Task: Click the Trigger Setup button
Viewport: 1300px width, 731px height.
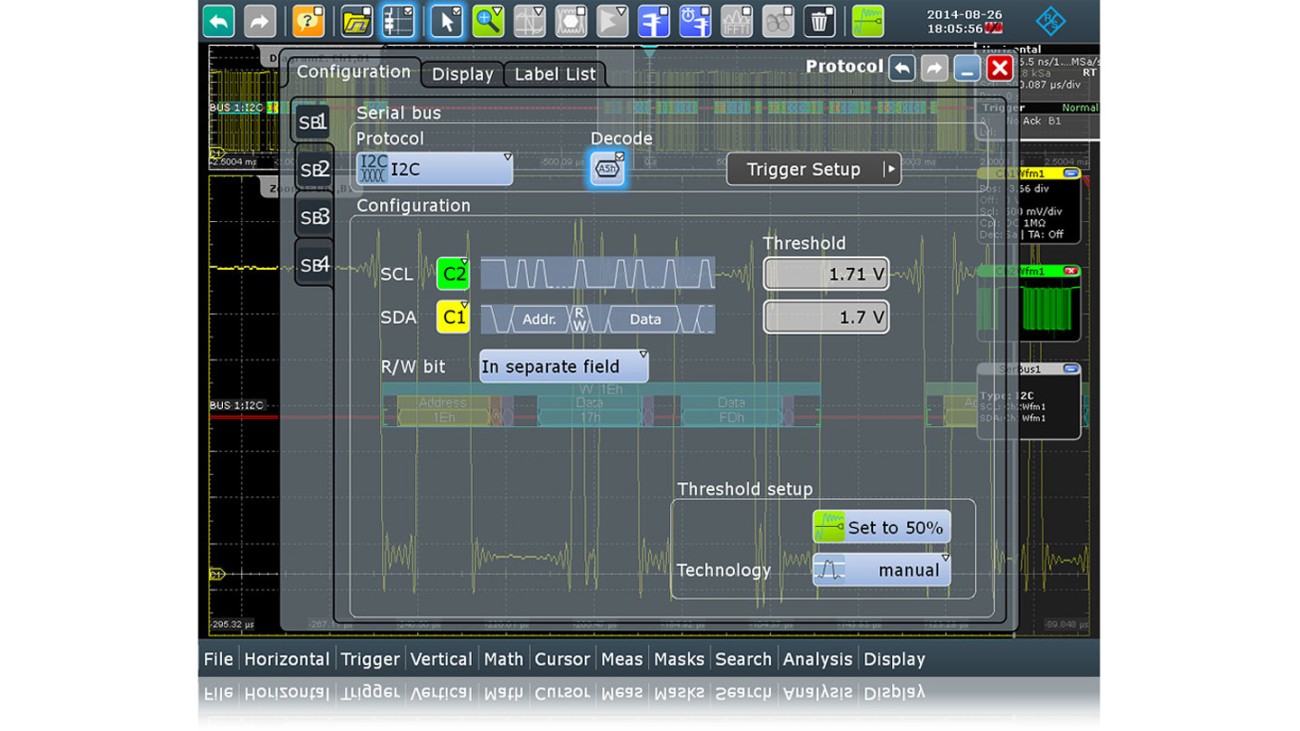Action: tap(812, 169)
